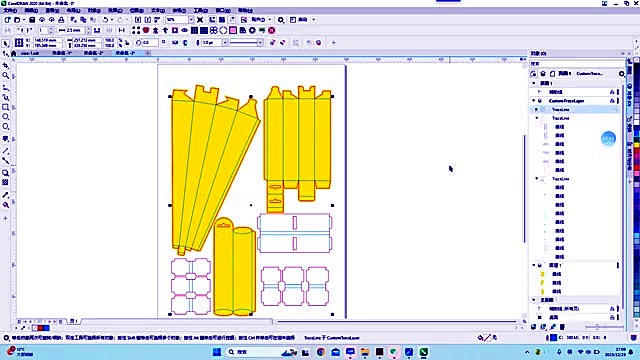The image size is (640, 360).
Task: Toggle visibility eye of CustomTraceLayer
Action: (x=540, y=101)
